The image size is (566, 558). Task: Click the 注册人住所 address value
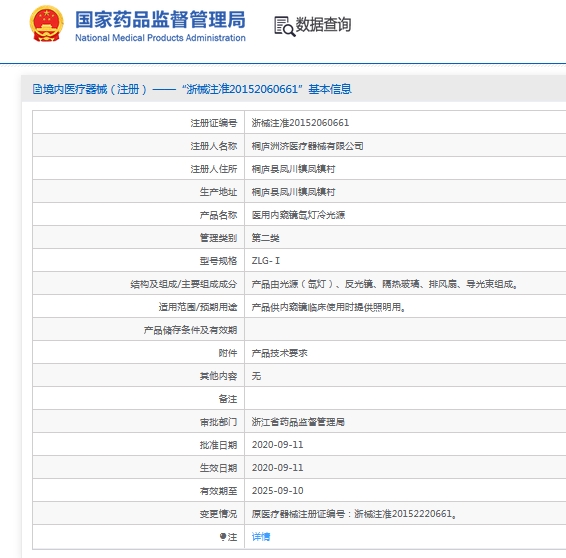click(x=293, y=169)
